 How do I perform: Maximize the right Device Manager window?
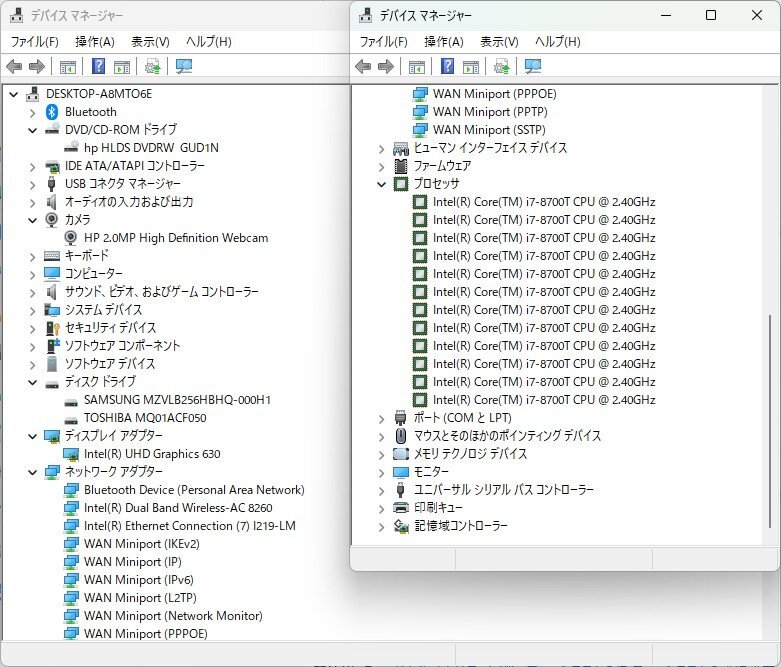point(711,15)
